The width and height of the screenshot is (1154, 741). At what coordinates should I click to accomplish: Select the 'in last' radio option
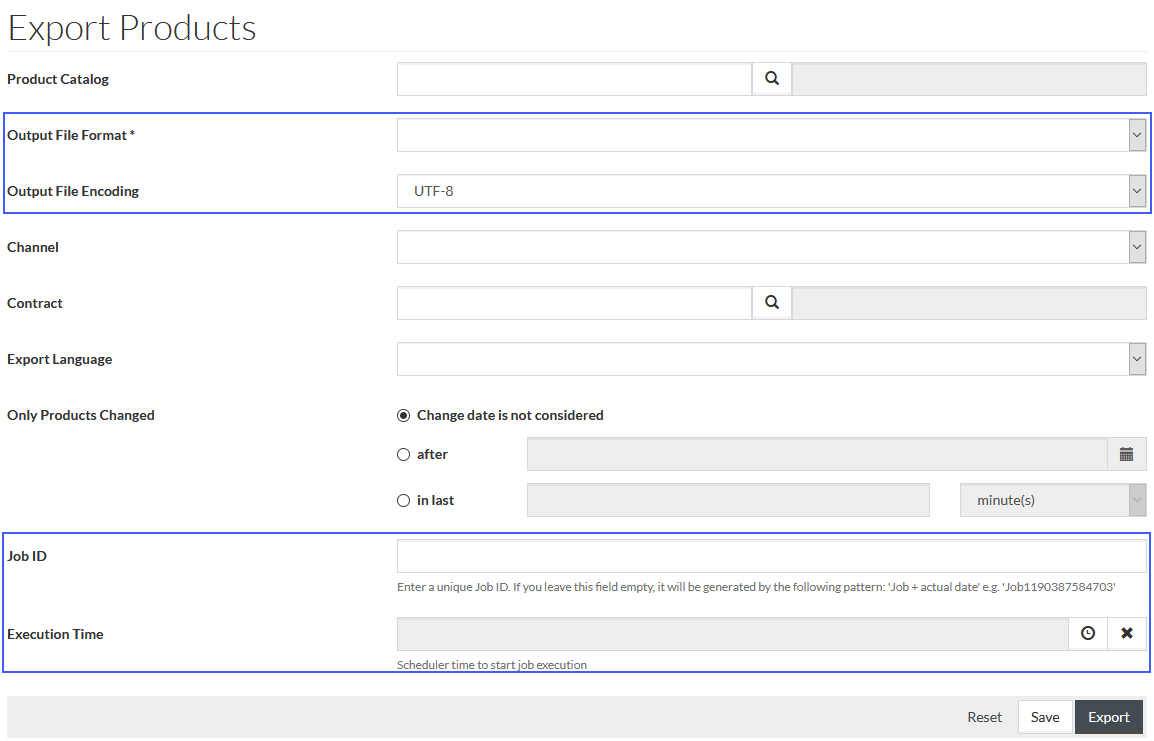click(403, 500)
